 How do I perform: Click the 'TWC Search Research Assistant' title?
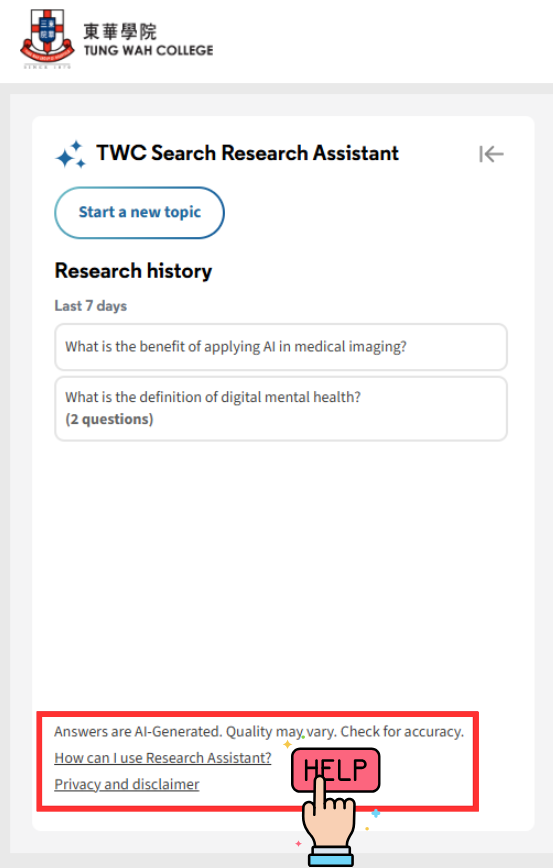point(247,153)
